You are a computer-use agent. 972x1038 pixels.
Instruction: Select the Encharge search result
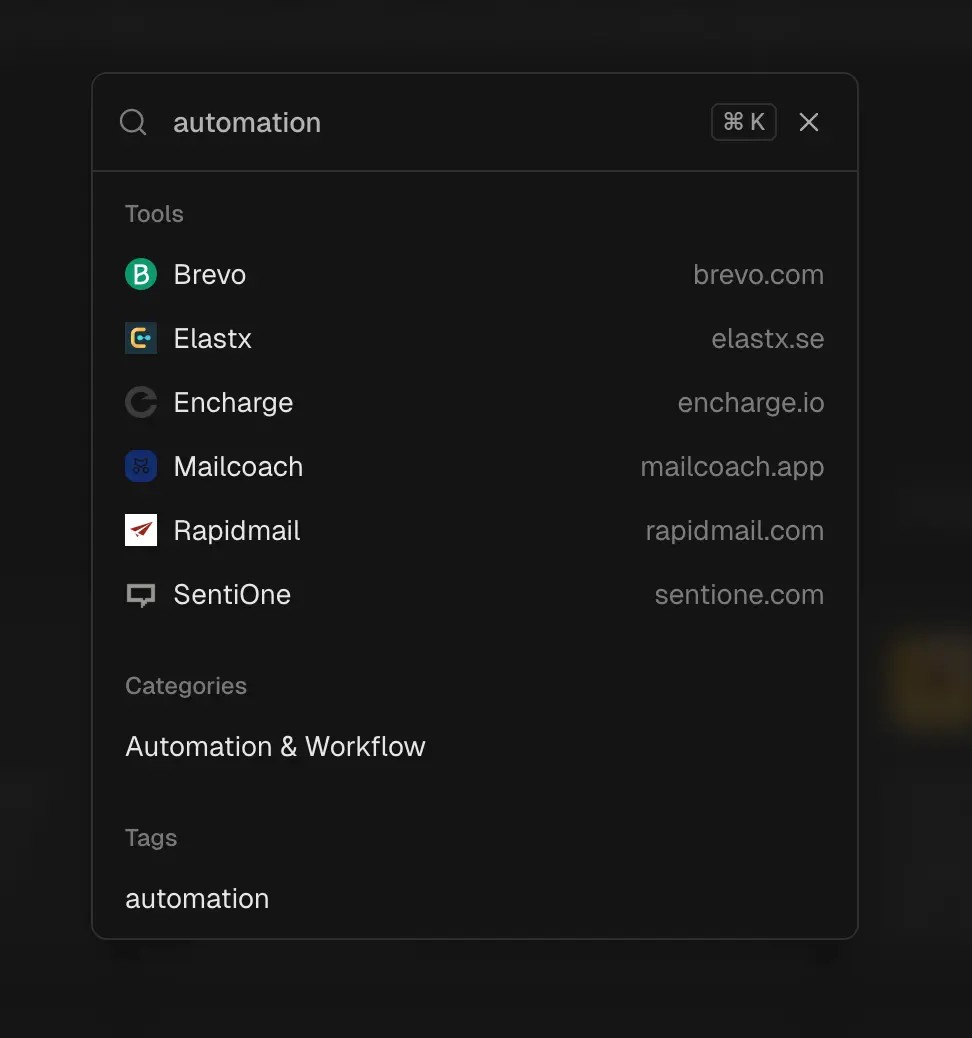233,402
